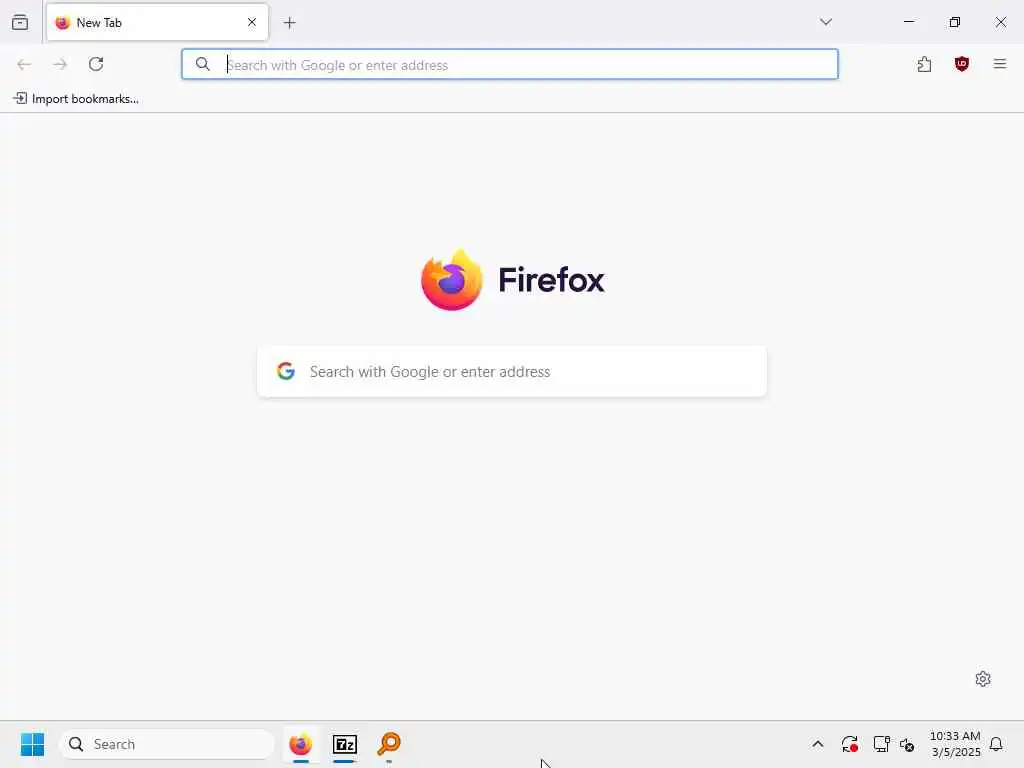Select the New Tab tab

click(x=157, y=22)
